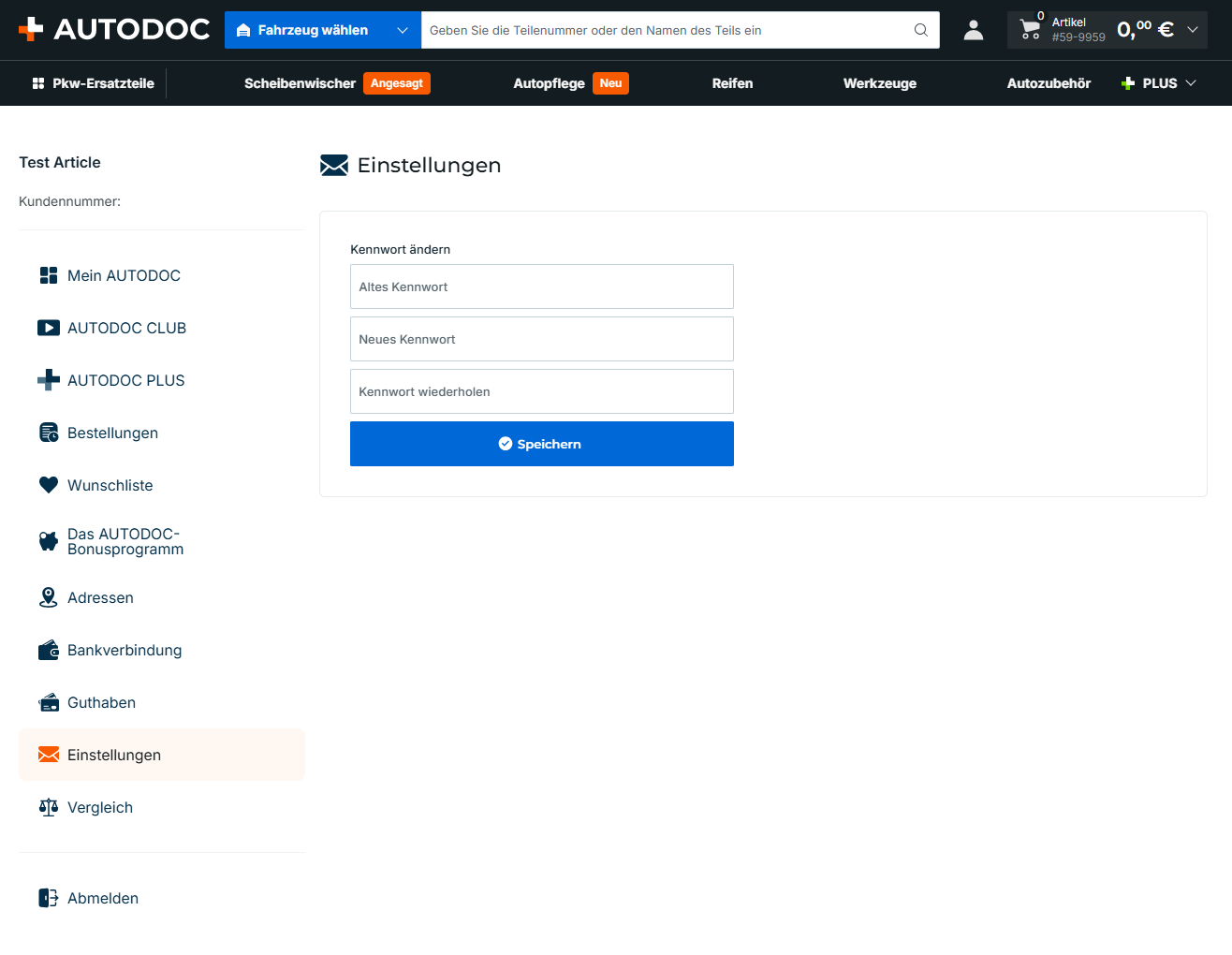Save the password with Speichern button

pos(542,444)
